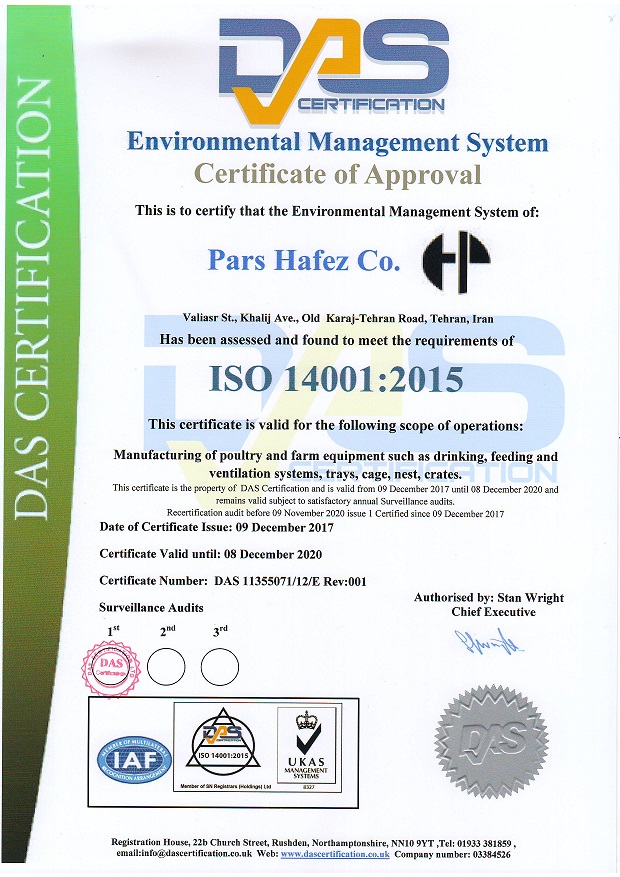Open the www.dascertification.co.uk web link
The height and width of the screenshot is (877, 620).
tap(335, 854)
